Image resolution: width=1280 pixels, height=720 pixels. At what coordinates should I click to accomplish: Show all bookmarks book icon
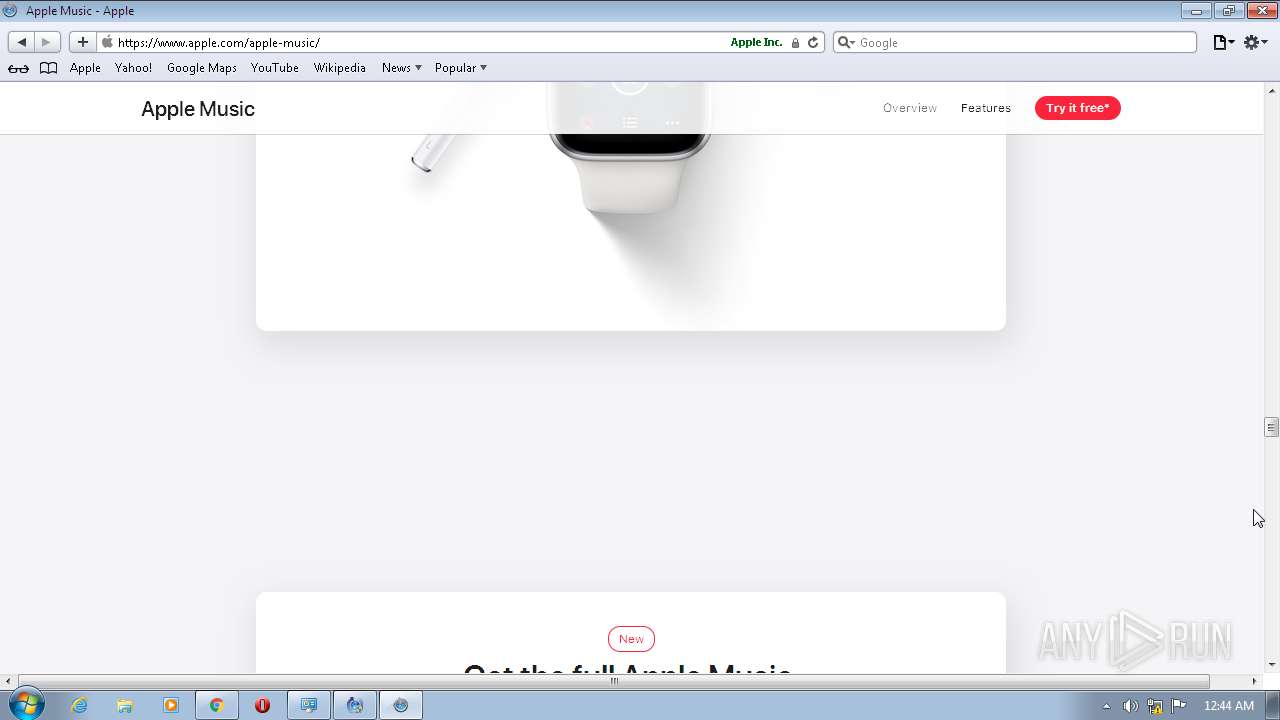tap(48, 68)
